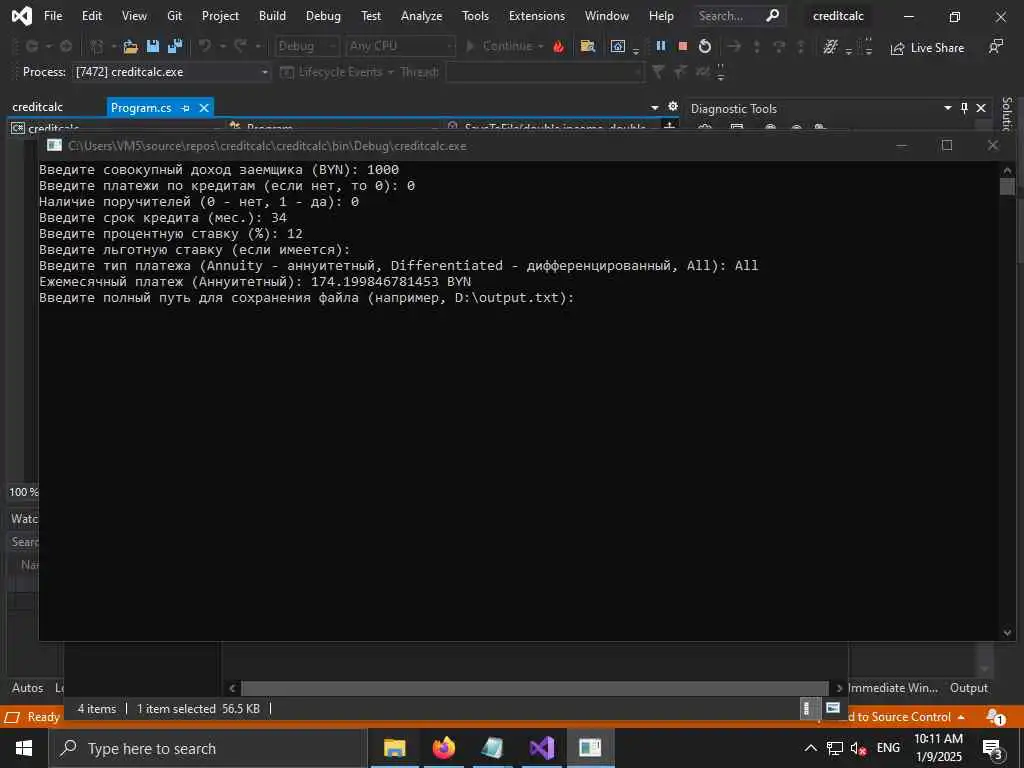
Task: Click Show Next Statement arrow icon
Action: point(734,46)
